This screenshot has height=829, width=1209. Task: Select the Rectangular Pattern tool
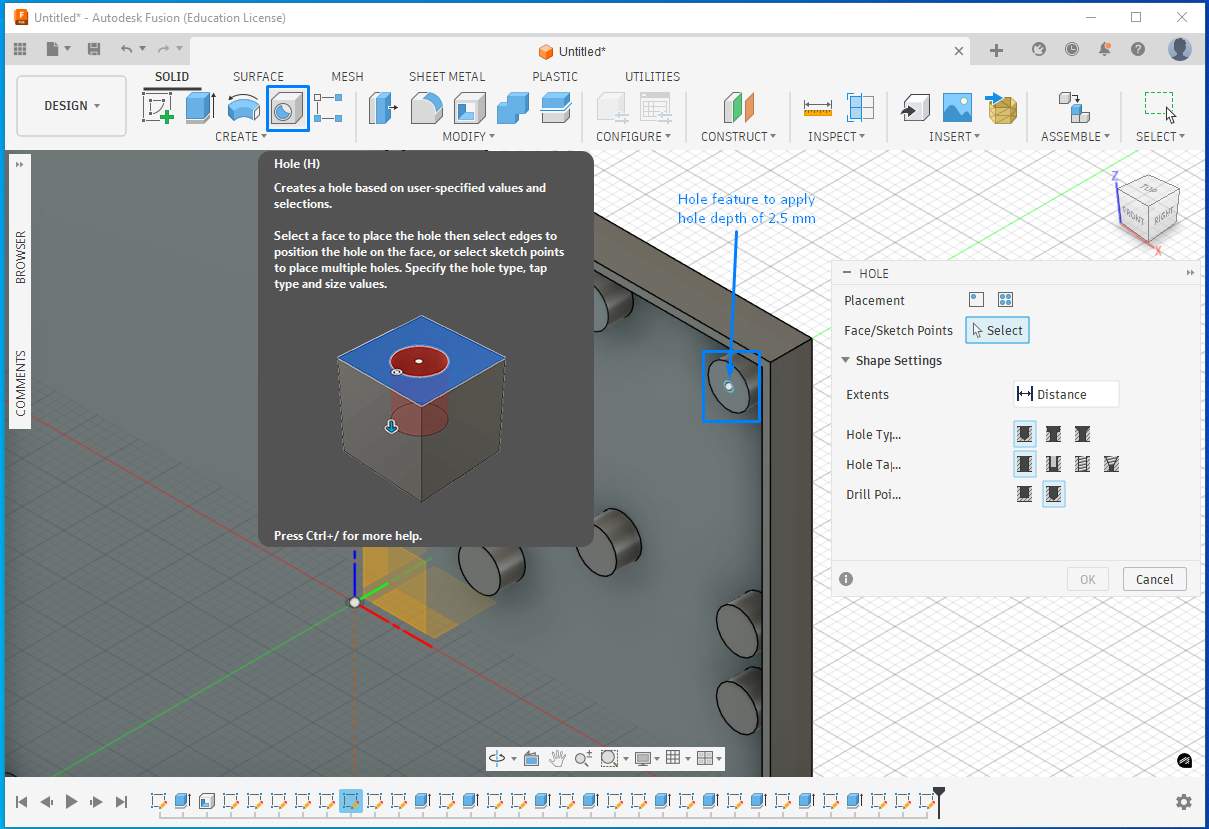click(x=328, y=108)
